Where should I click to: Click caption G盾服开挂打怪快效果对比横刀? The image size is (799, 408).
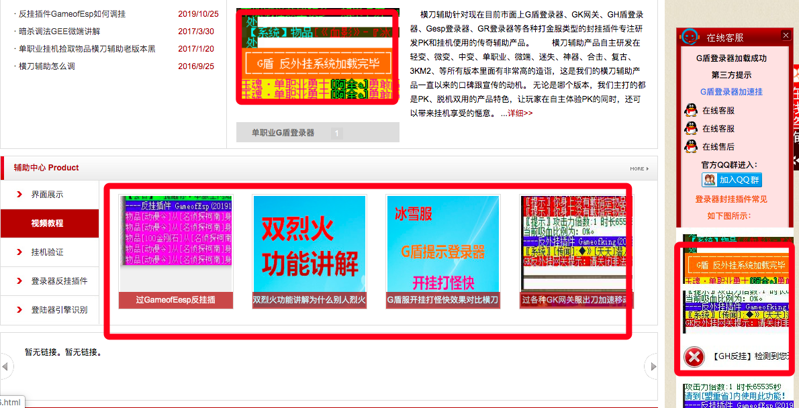443,301
